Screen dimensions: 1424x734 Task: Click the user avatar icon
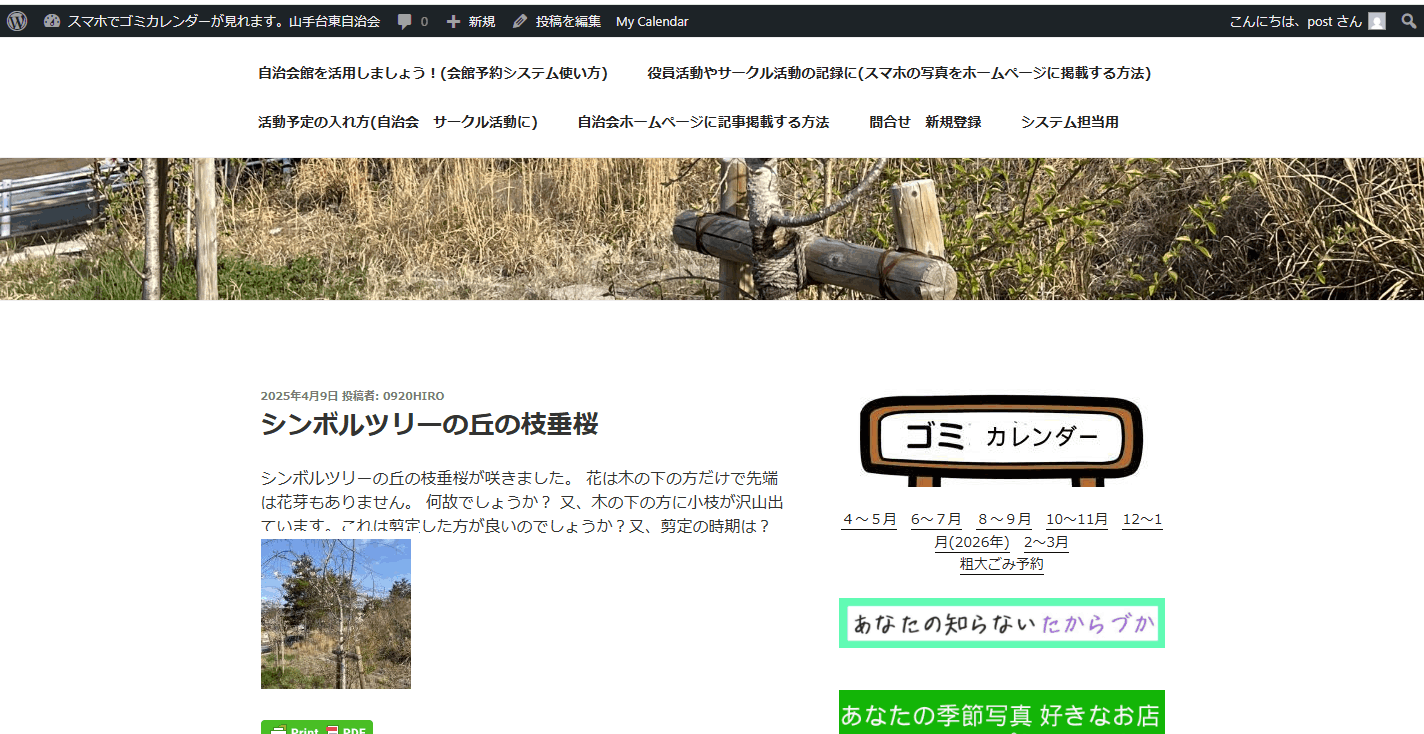[x=1377, y=21]
